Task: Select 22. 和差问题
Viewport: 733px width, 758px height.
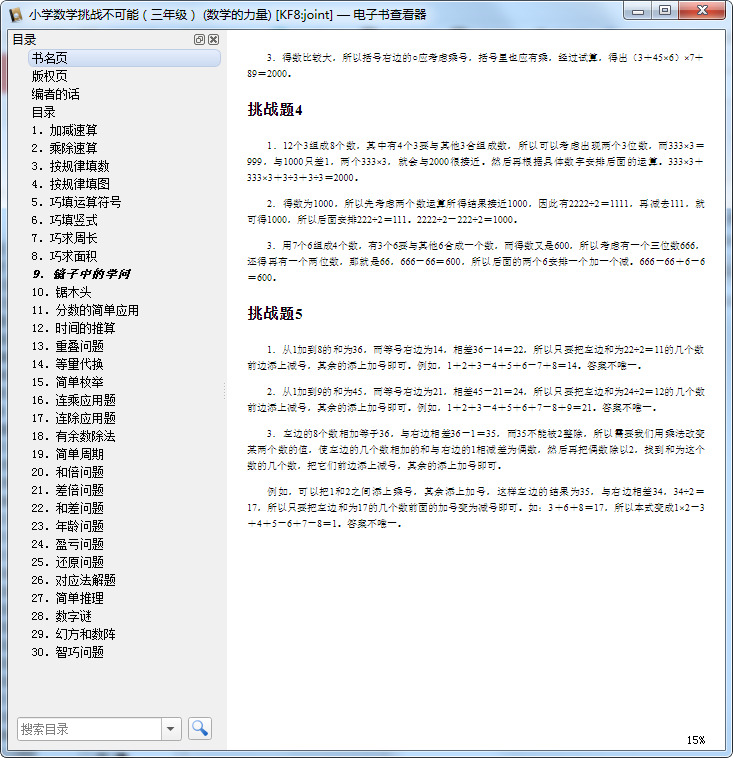Action: [x=68, y=508]
